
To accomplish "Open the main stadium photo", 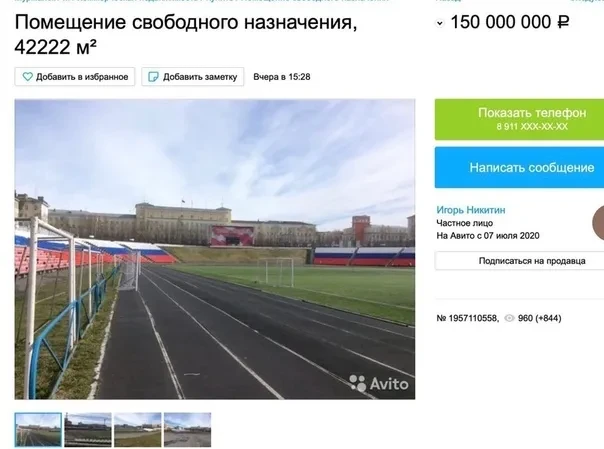I will coord(215,249).
